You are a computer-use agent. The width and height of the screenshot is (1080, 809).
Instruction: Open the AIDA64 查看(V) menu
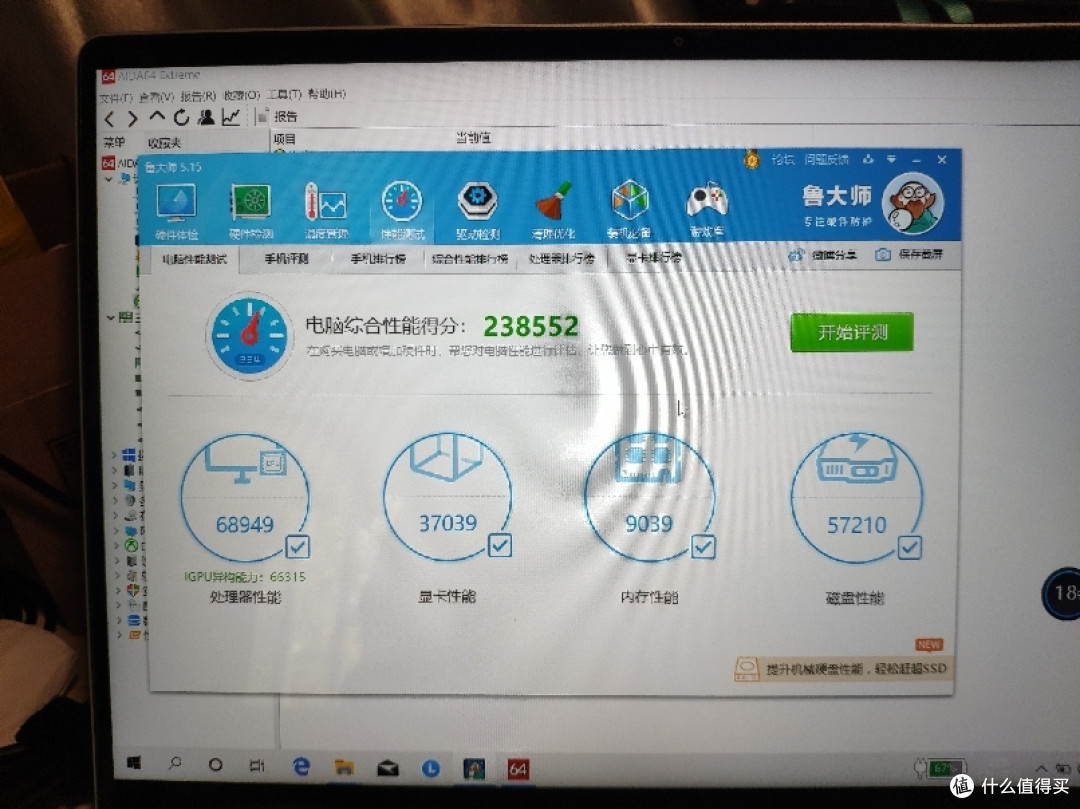coord(156,97)
